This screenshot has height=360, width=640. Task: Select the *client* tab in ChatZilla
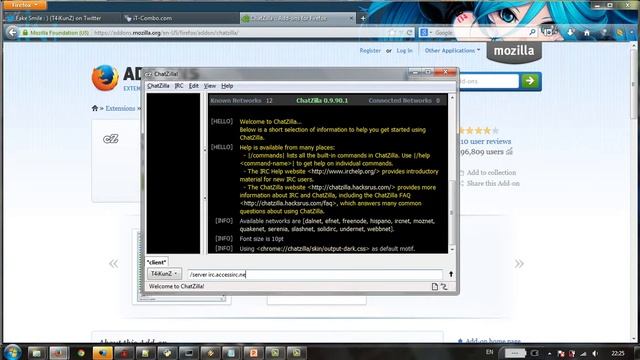tap(157, 262)
